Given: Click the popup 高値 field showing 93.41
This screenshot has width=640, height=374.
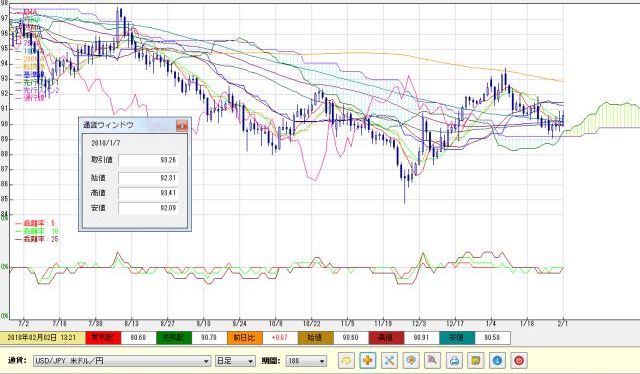Looking at the screenshot, I should [x=149, y=193].
